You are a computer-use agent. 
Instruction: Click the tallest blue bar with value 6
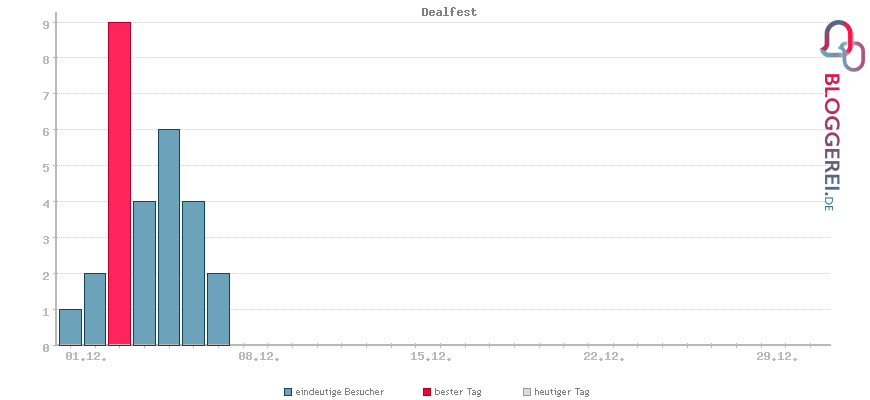click(x=169, y=237)
